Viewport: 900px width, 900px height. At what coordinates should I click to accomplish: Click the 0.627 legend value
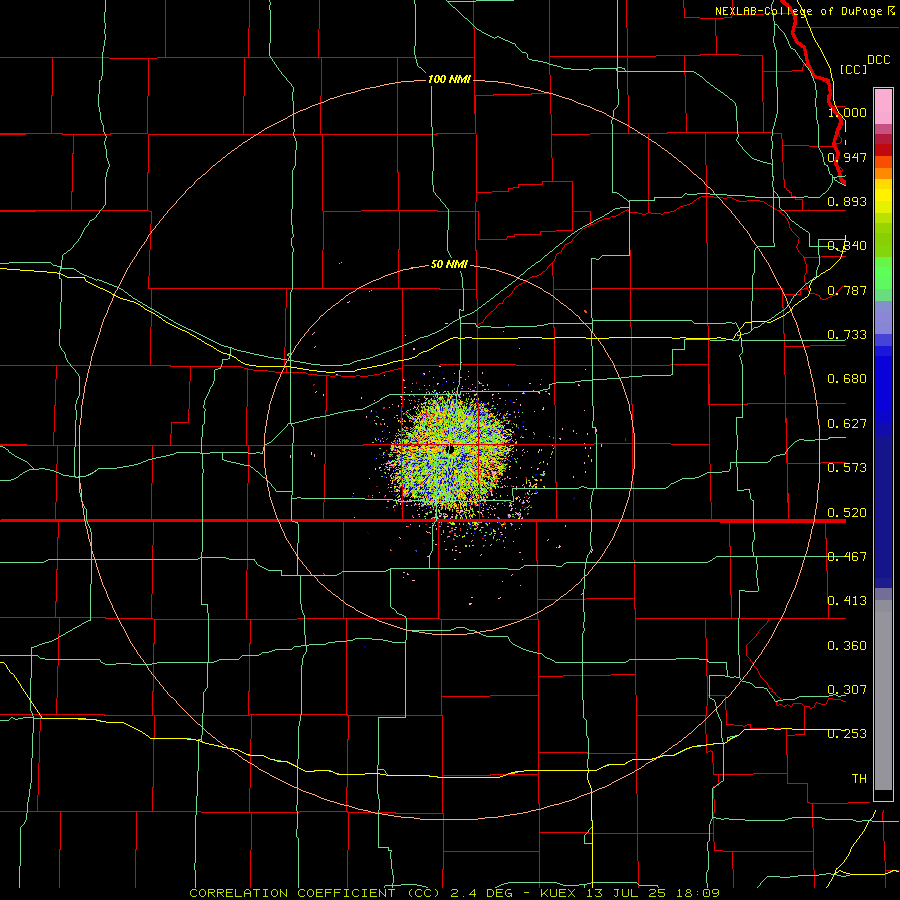tap(847, 424)
